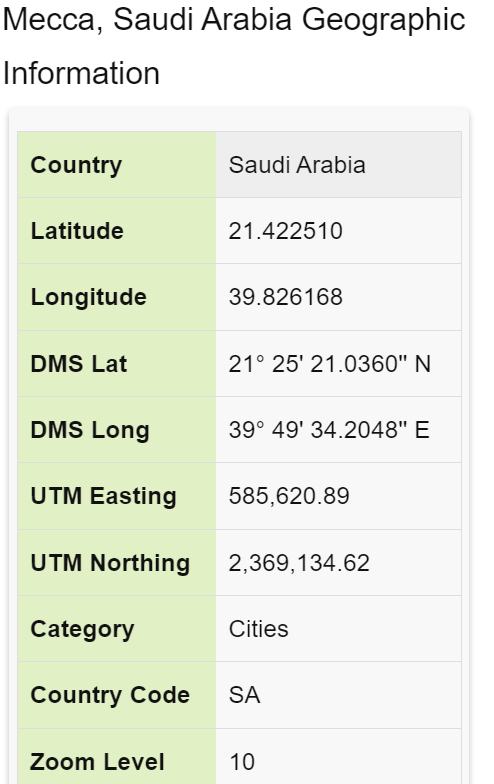The height and width of the screenshot is (784, 494).
Task: Select the Latitude label cell
Action: [117, 230]
